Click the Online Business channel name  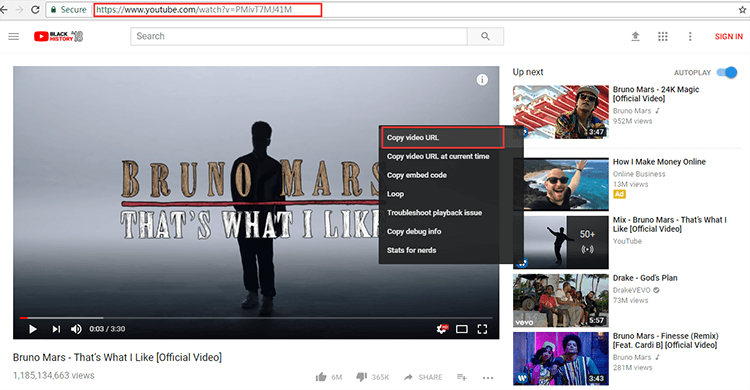[x=639, y=174]
